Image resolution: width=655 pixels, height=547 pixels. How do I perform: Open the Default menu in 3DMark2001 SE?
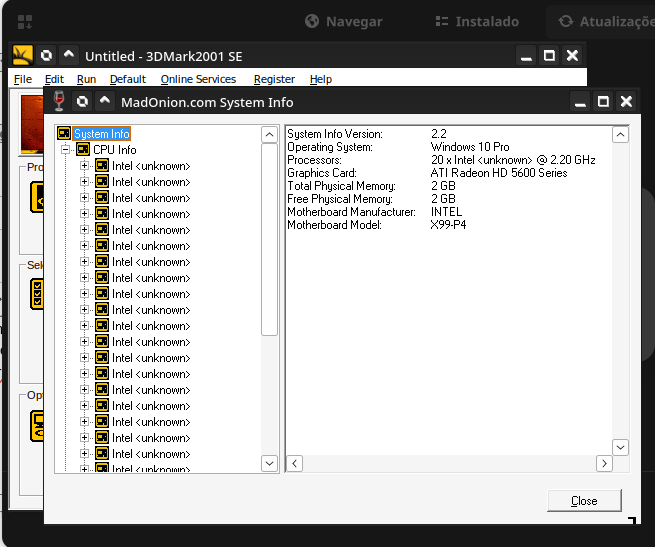coord(128,79)
